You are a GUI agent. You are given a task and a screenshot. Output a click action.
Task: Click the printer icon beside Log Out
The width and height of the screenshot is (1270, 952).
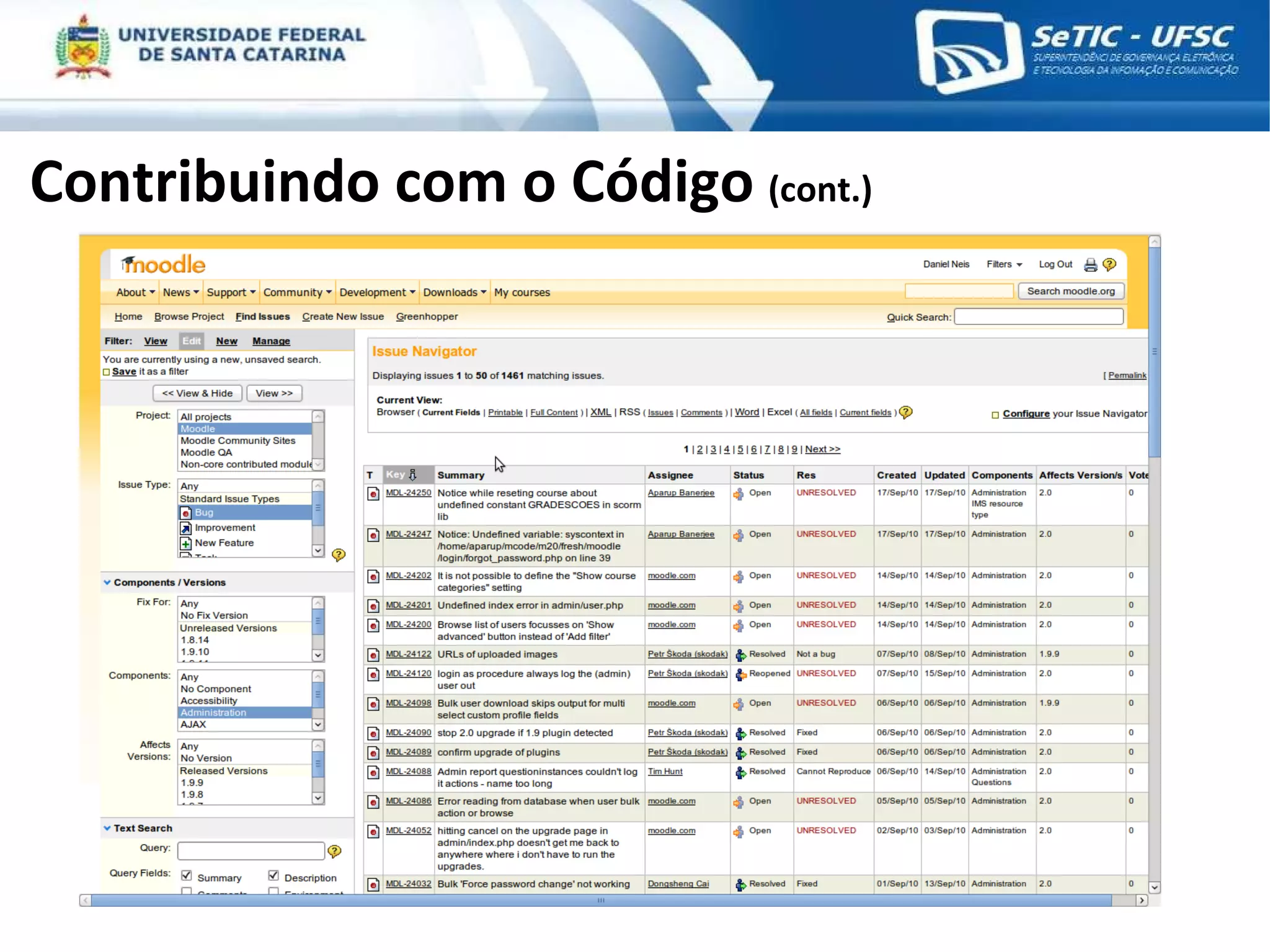point(1090,265)
